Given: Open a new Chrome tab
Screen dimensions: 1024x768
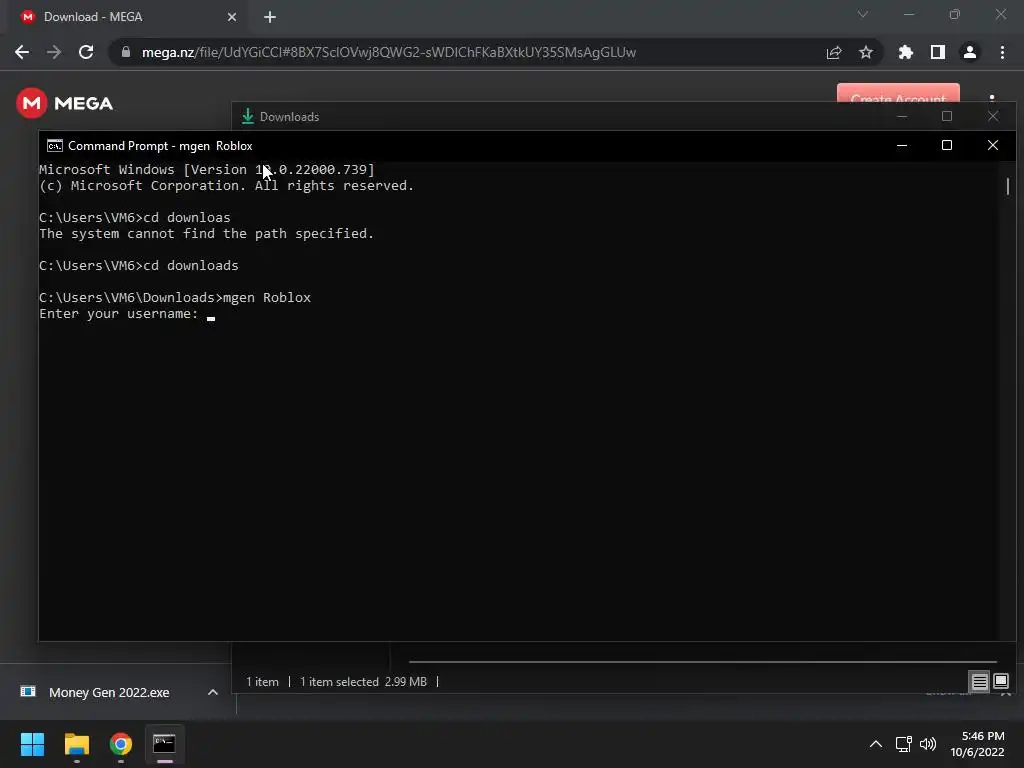Looking at the screenshot, I should pyautogui.click(x=270, y=17).
